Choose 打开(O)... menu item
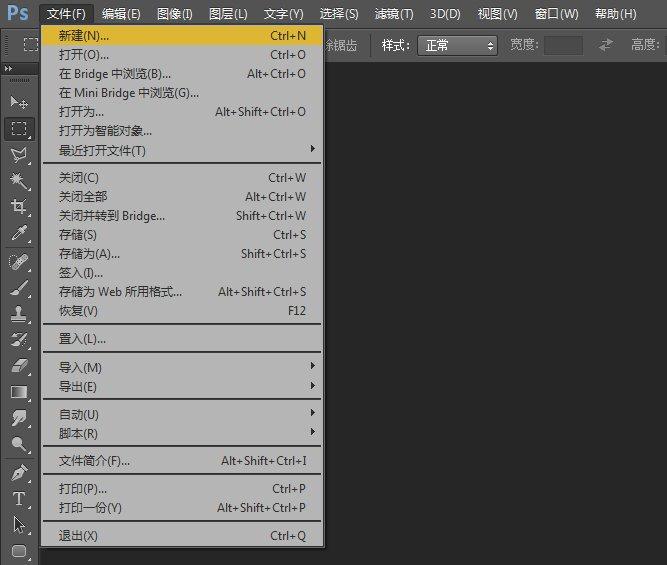 tap(182, 55)
